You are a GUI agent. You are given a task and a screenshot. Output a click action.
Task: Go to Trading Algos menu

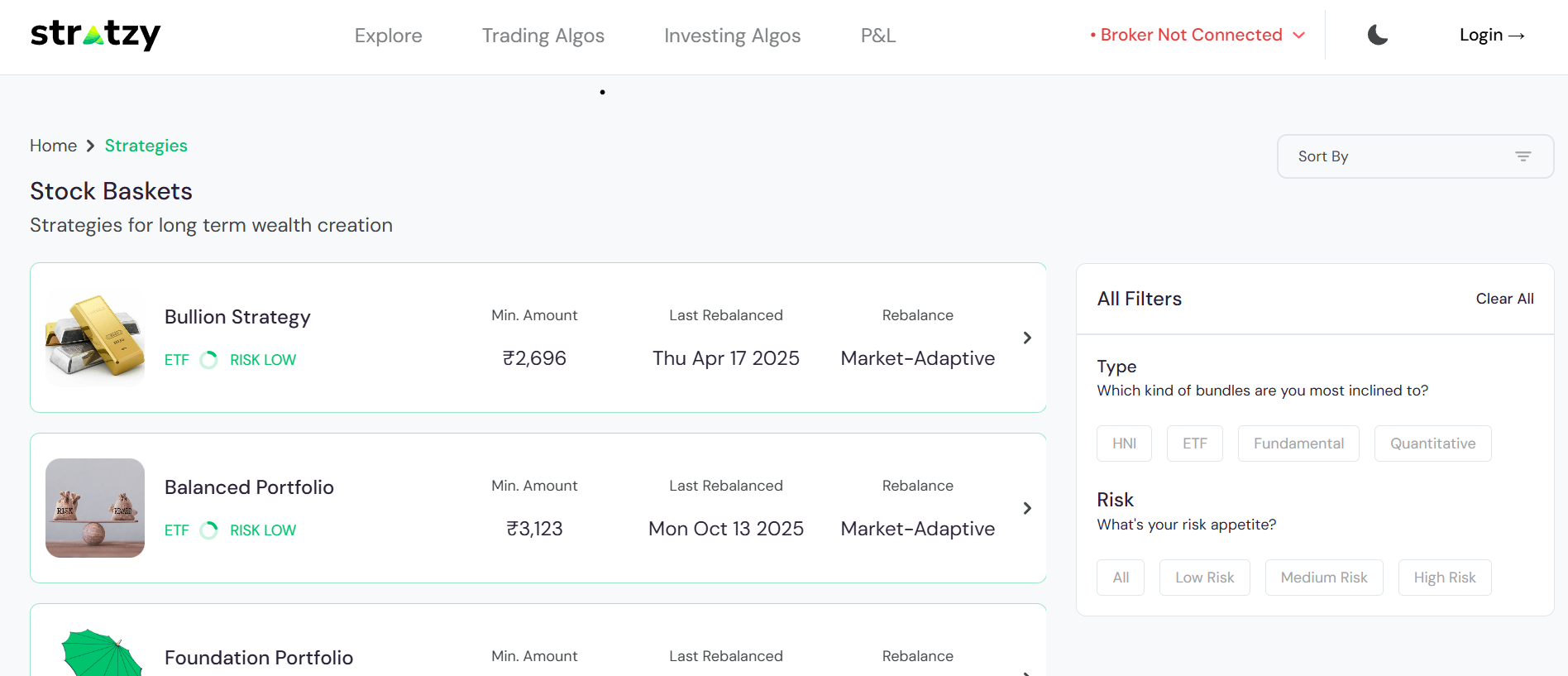point(543,36)
